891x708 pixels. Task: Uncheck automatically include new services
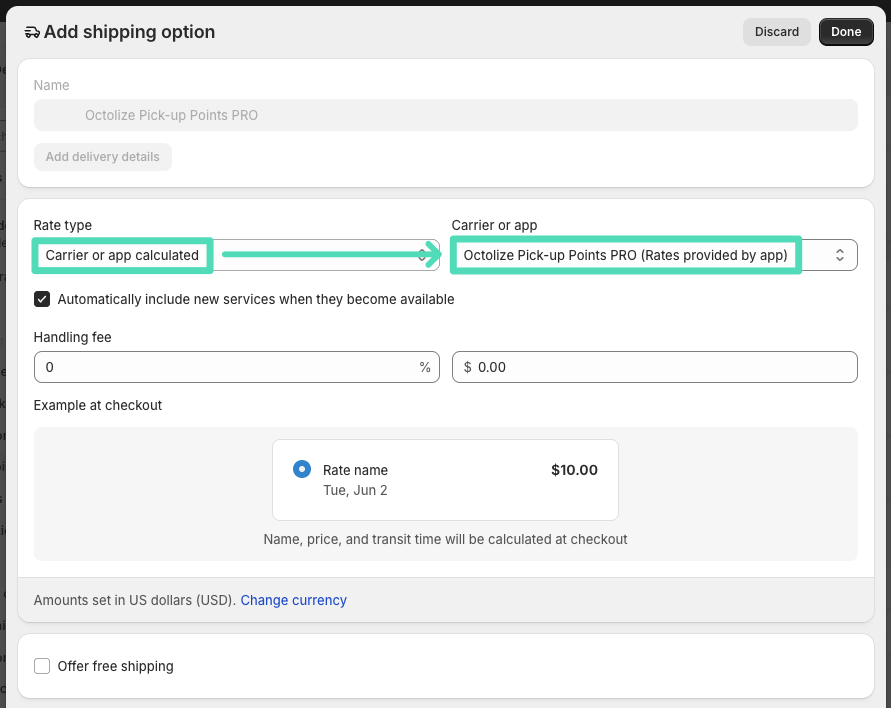point(42,299)
